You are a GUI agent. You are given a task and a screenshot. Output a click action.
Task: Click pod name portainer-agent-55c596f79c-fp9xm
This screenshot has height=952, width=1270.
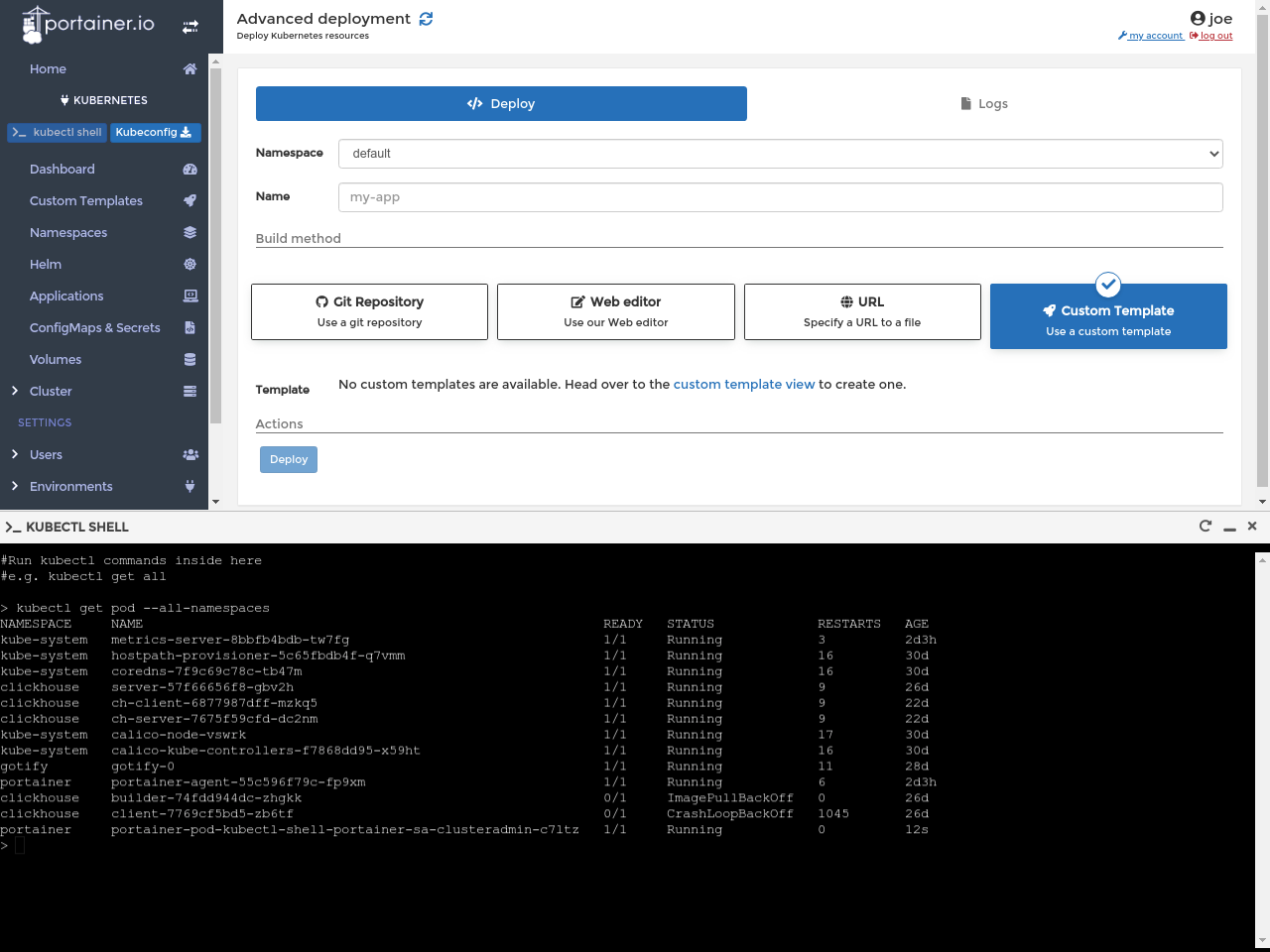(238, 782)
